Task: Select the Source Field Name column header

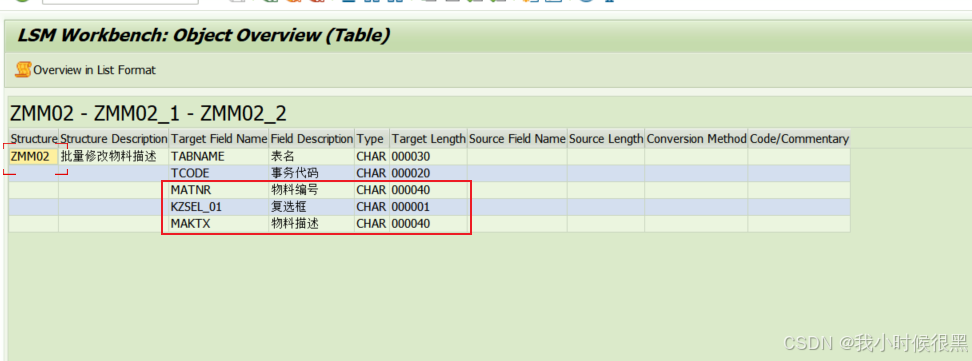Action: coord(517,139)
